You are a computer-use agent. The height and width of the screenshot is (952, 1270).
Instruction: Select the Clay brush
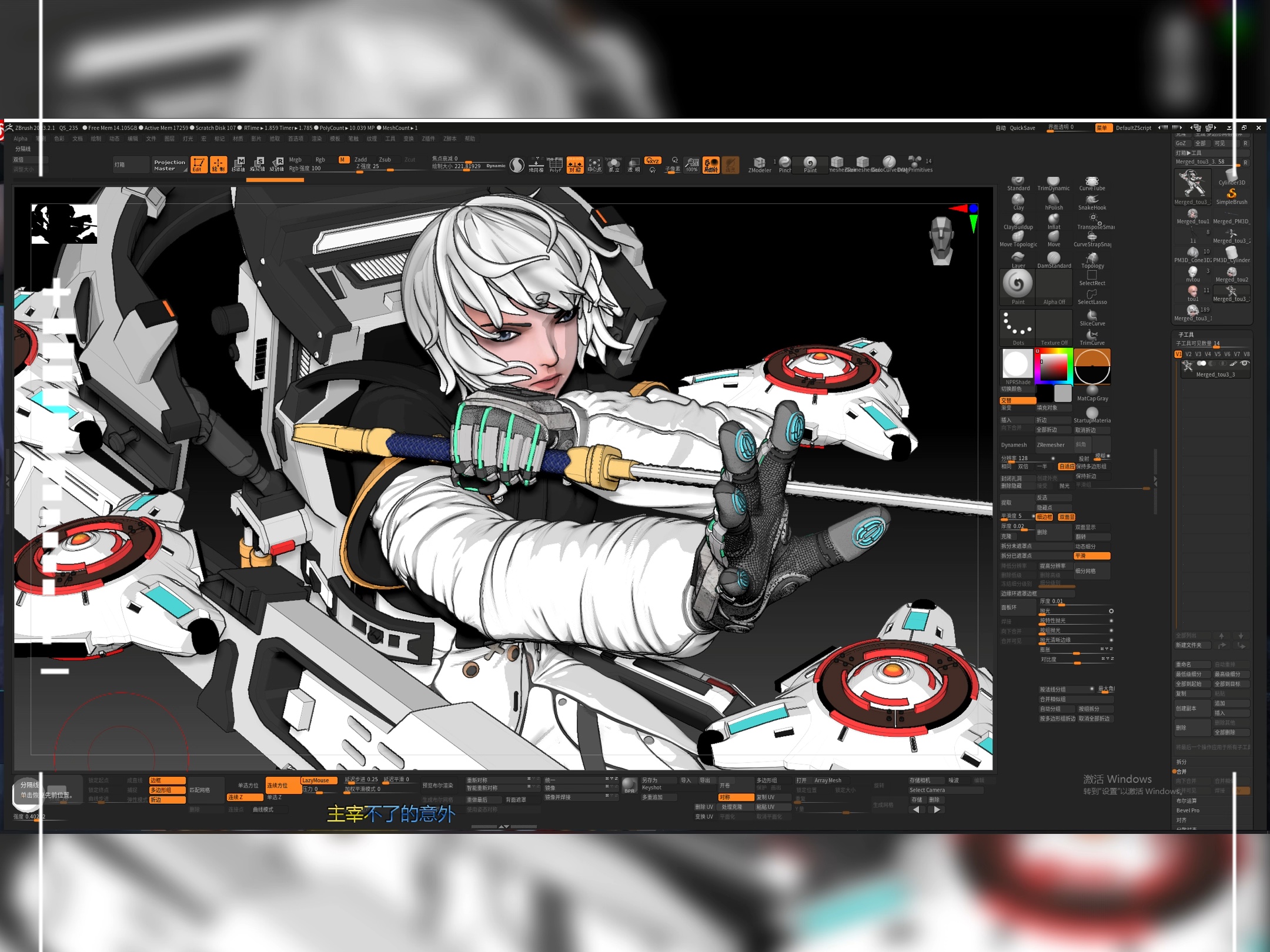[1018, 202]
